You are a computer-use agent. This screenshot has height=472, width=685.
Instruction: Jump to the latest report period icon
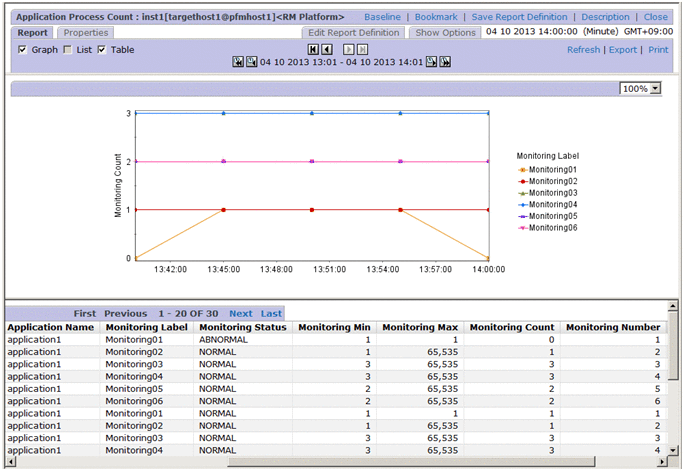tap(444, 62)
